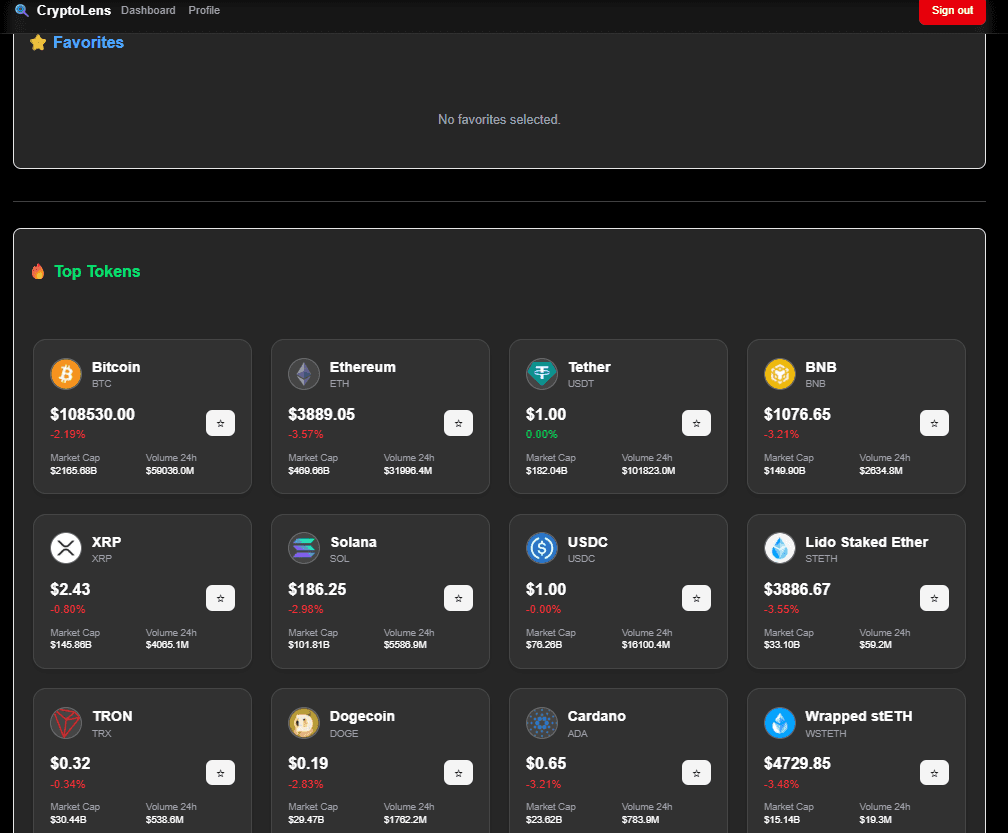Open the Dashboard nav item
This screenshot has width=1008, height=833.
(x=148, y=10)
